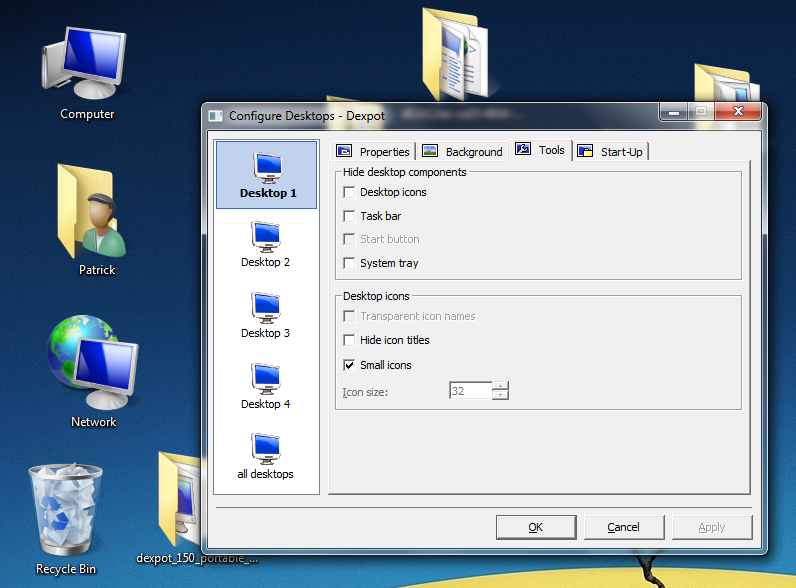This screenshot has width=796, height=588.
Task: Click the Desktop 2 label
Action: click(266, 262)
